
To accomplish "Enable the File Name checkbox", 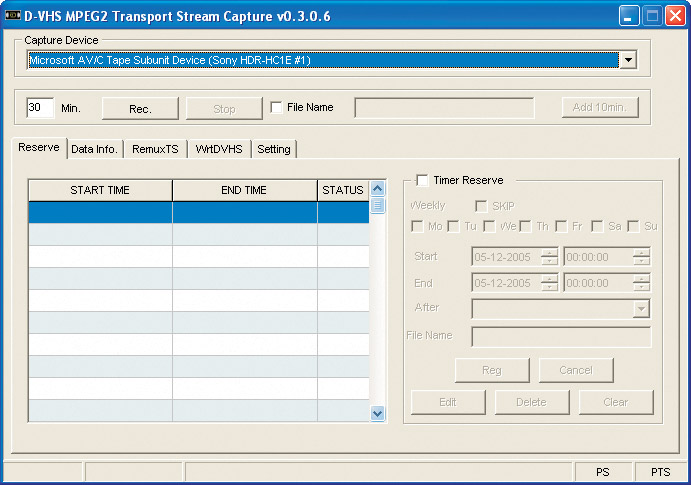I will (x=277, y=108).
